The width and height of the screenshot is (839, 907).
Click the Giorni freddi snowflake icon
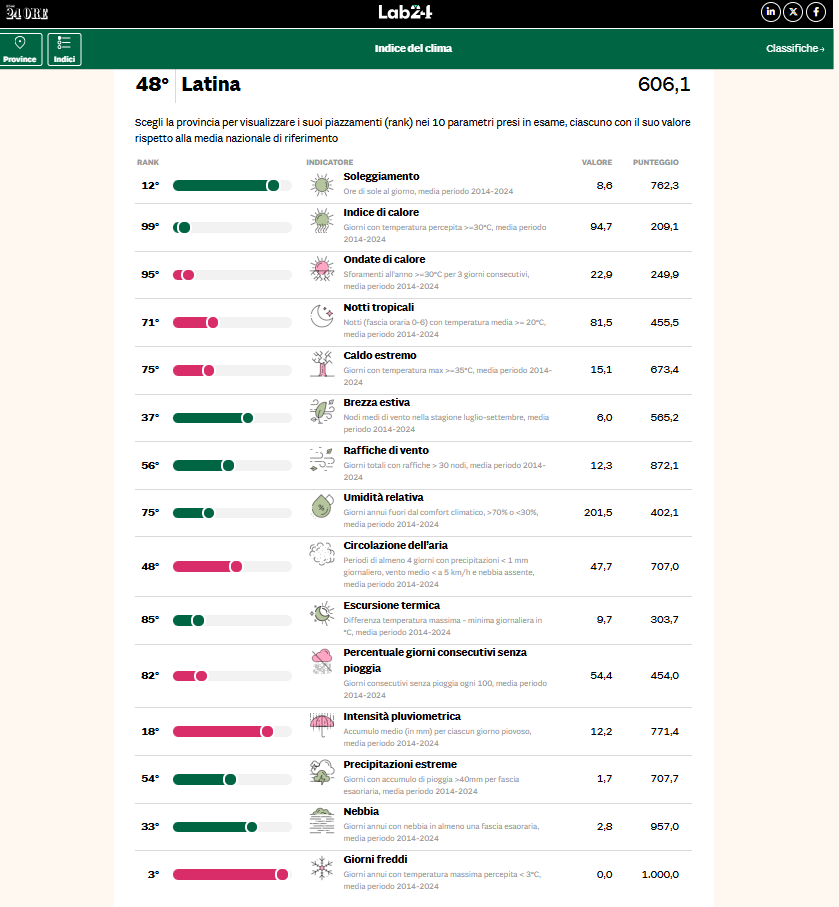pyautogui.click(x=321, y=868)
